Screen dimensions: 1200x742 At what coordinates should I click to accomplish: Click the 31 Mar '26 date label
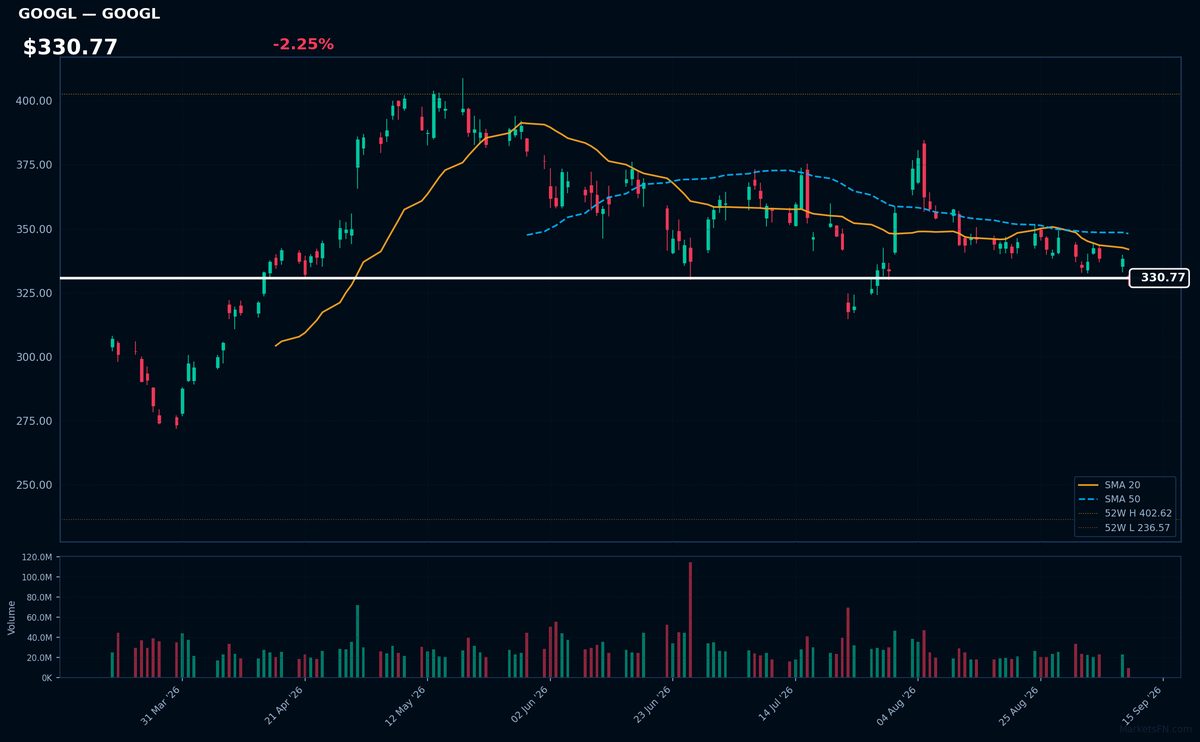[162, 704]
